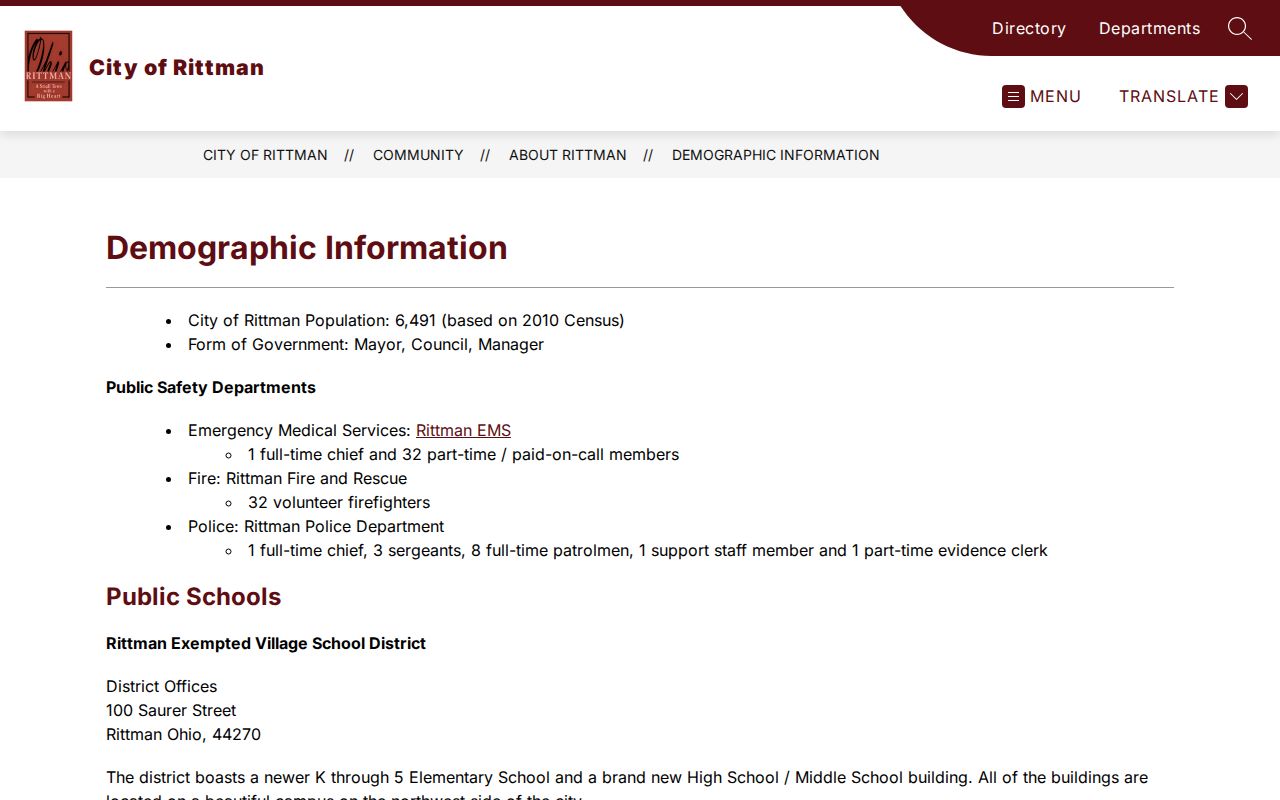
Task: Expand the TRANSLATE dropdown arrow
Action: click(1236, 96)
